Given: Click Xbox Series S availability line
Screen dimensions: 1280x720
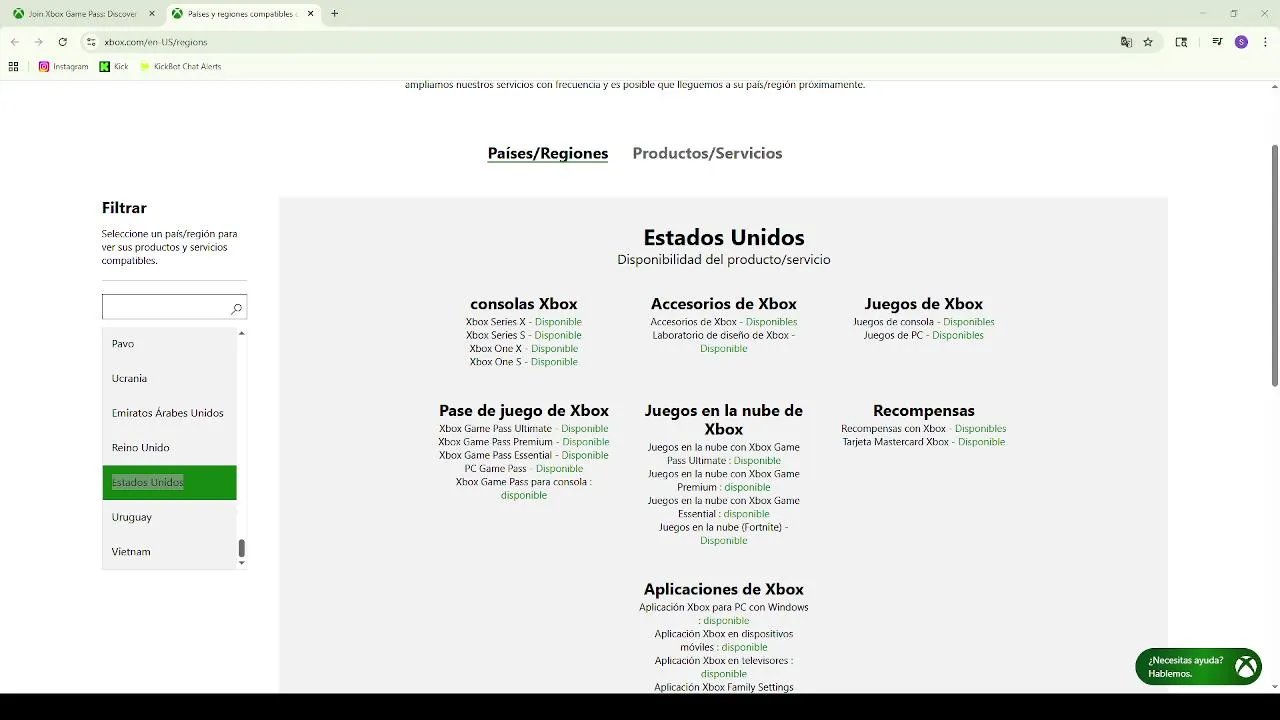Looking at the screenshot, I should (x=524, y=335).
